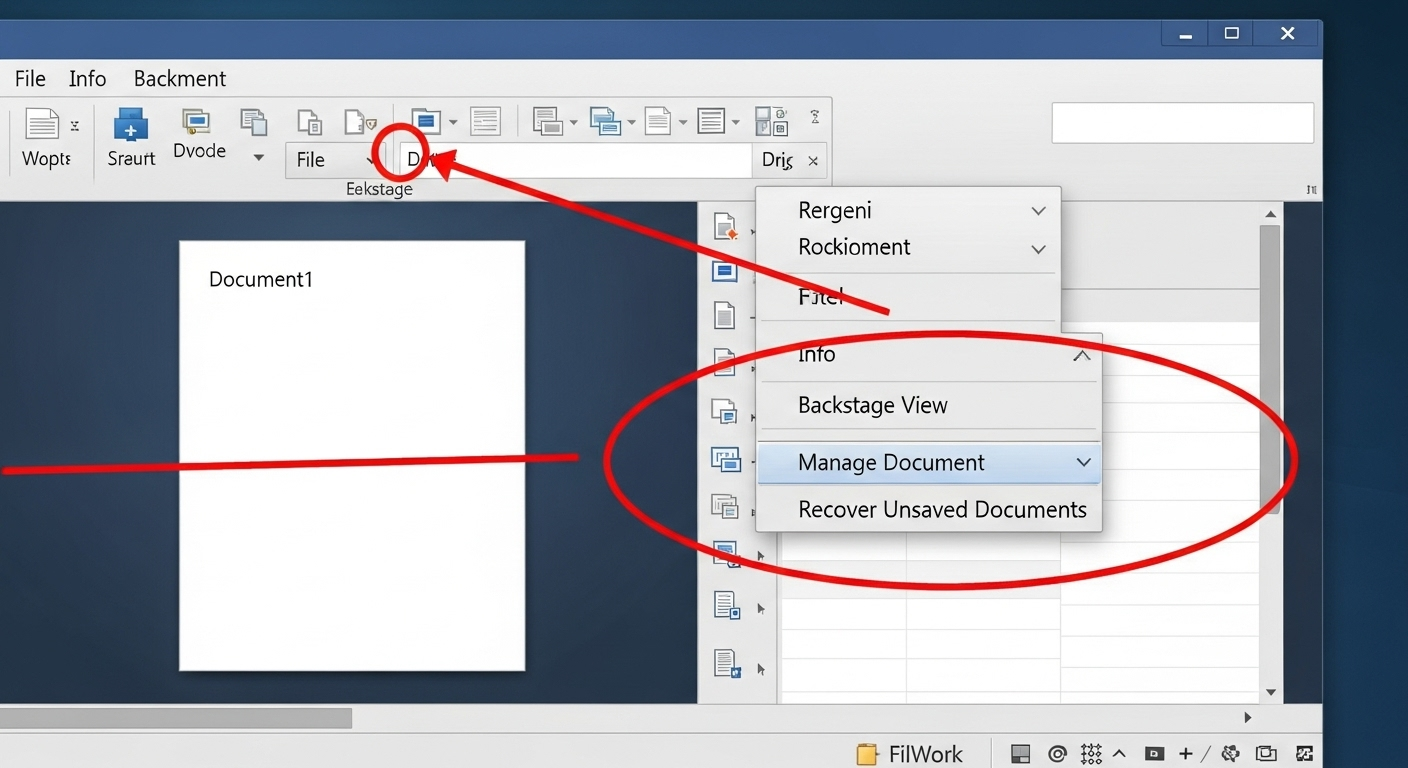The width and height of the screenshot is (1408, 768).
Task: Open the Manage Document dropdown chevron
Action: click(1083, 462)
